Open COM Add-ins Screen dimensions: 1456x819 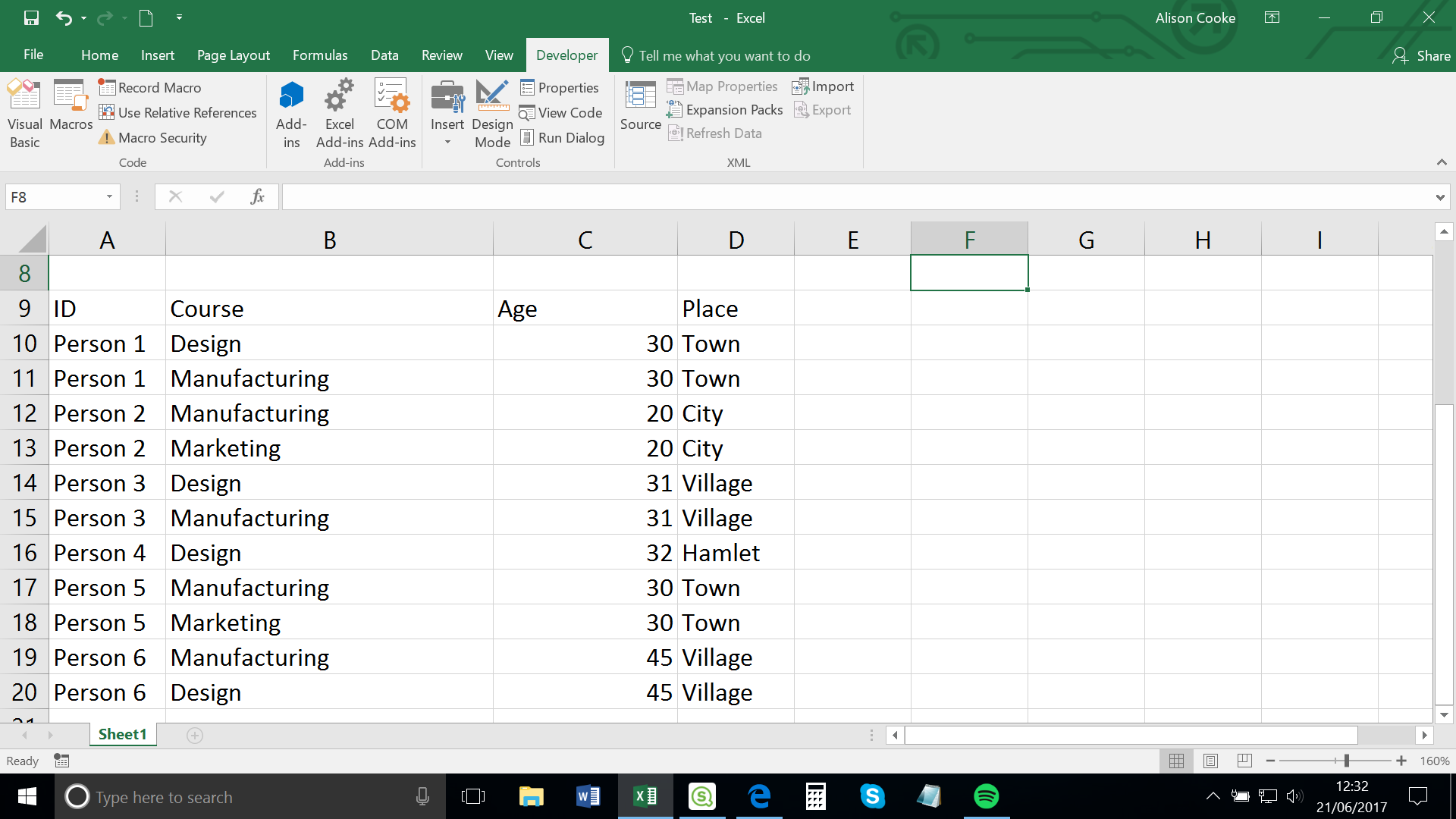tap(391, 112)
